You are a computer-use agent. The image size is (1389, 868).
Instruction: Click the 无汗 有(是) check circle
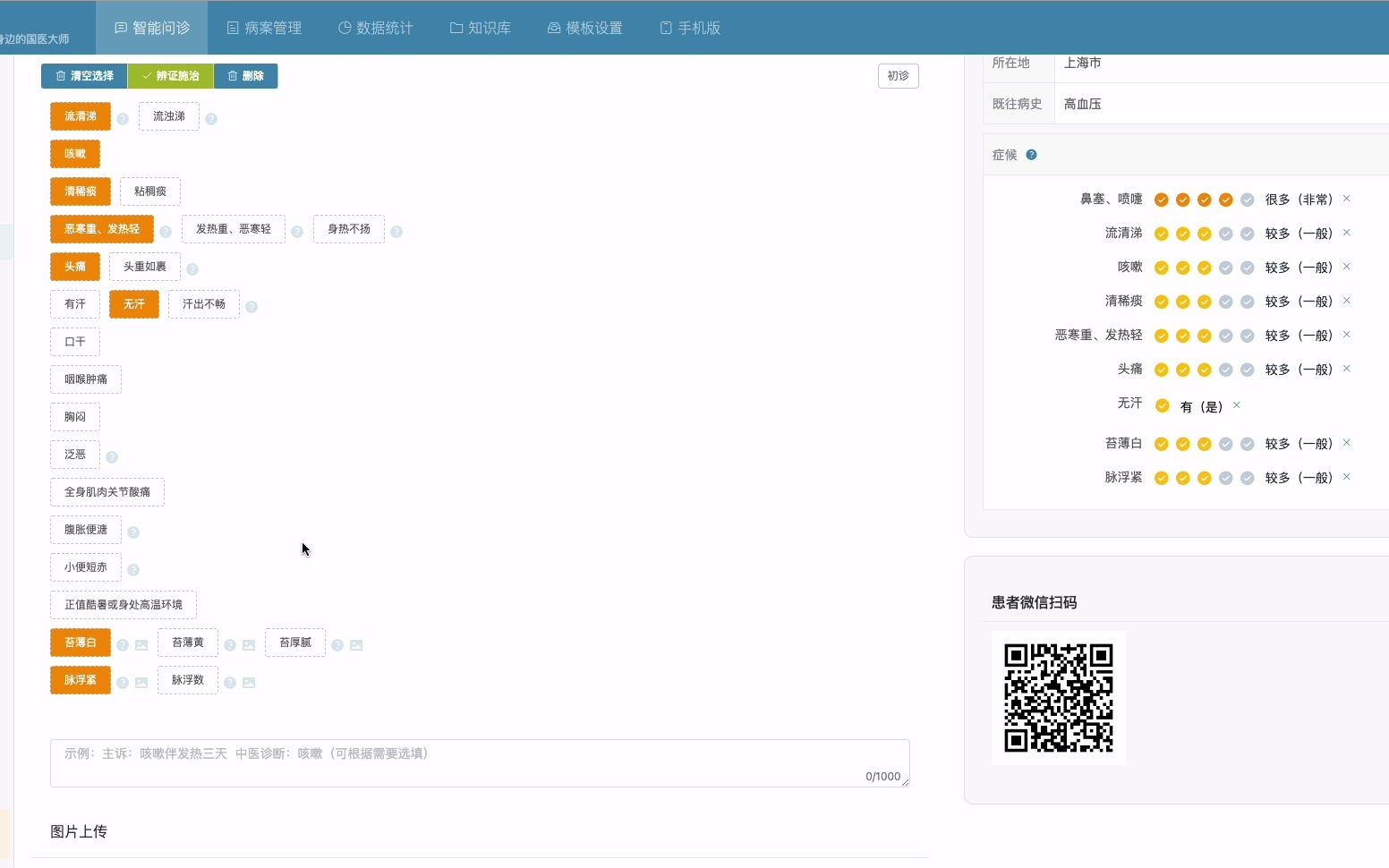click(x=1163, y=406)
